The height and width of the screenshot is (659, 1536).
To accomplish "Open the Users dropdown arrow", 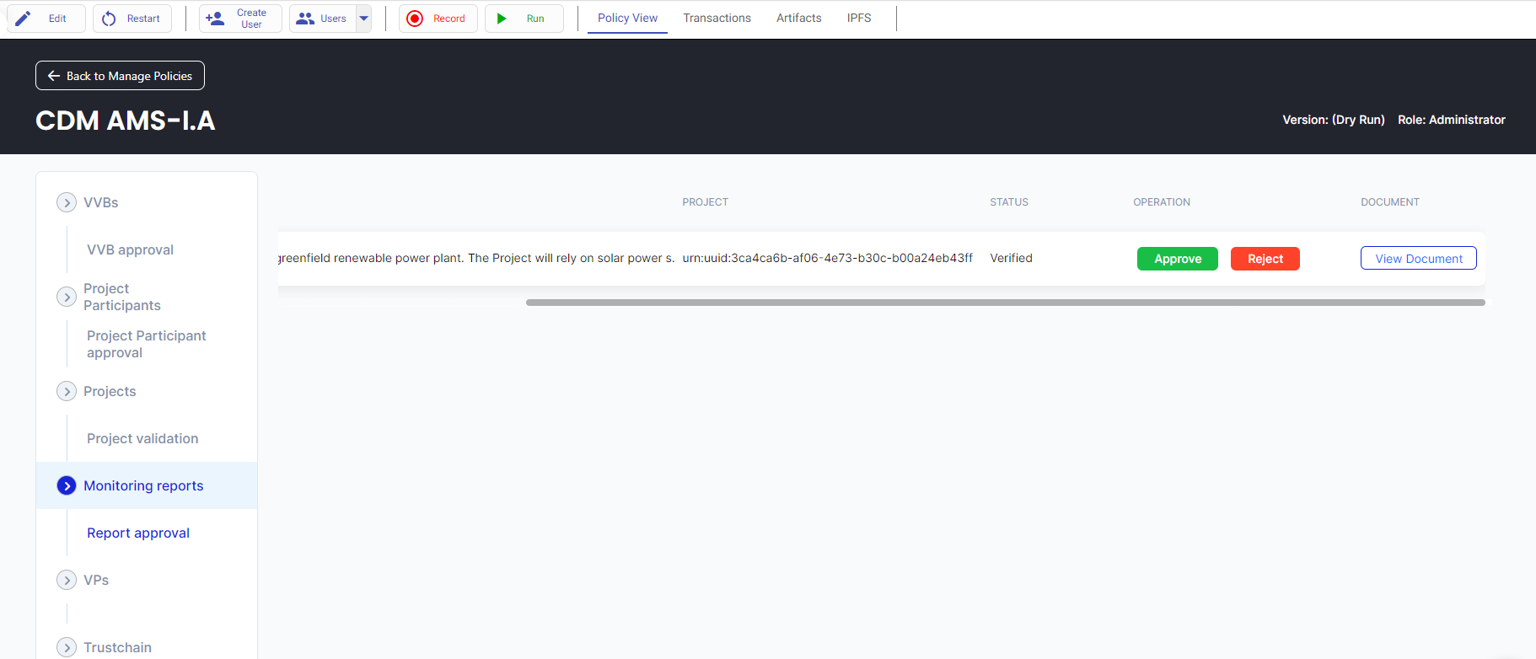I will 364,18.
